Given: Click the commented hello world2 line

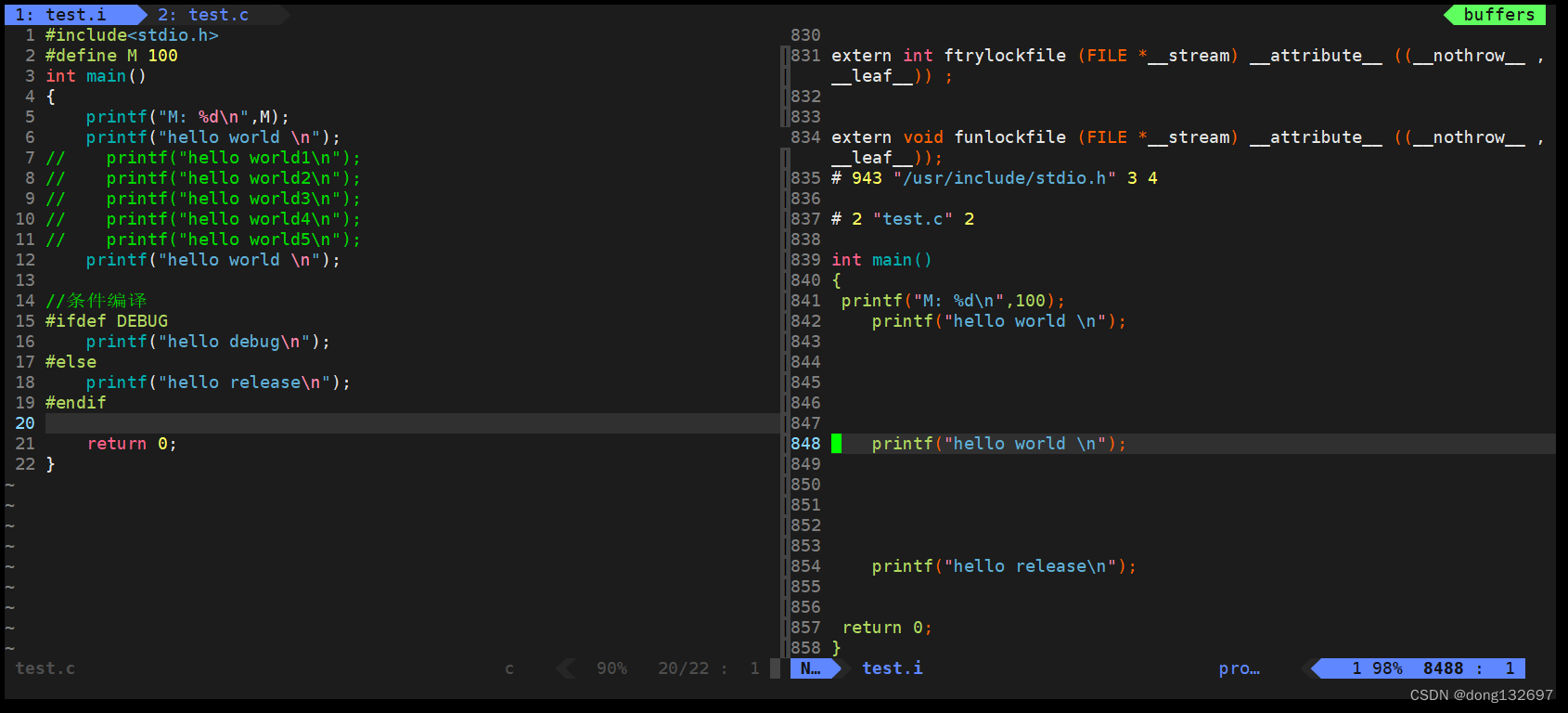Looking at the screenshot, I should [x=202, y=178].
